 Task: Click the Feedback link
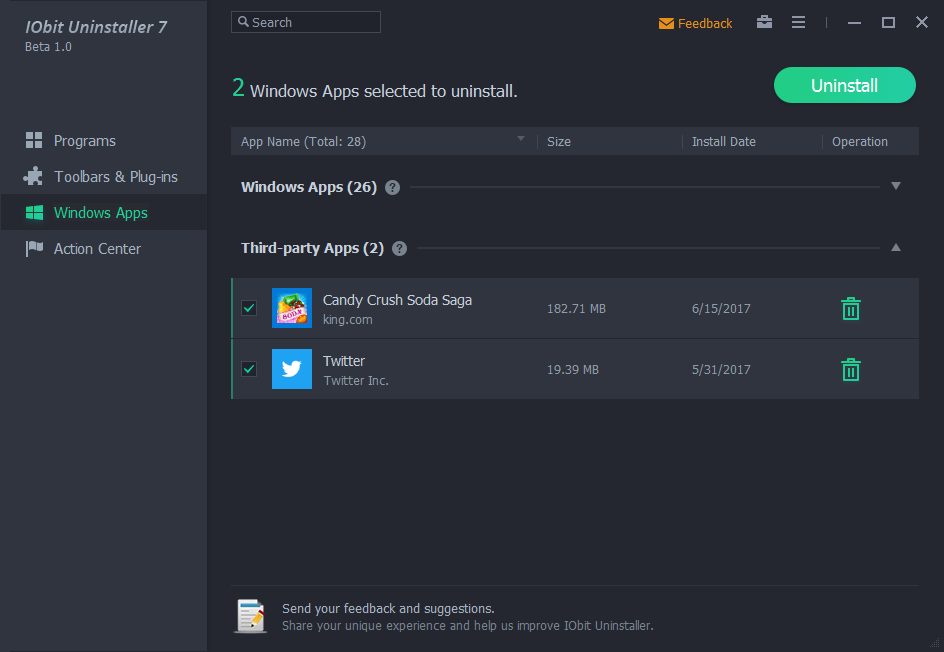pos(696,23)
